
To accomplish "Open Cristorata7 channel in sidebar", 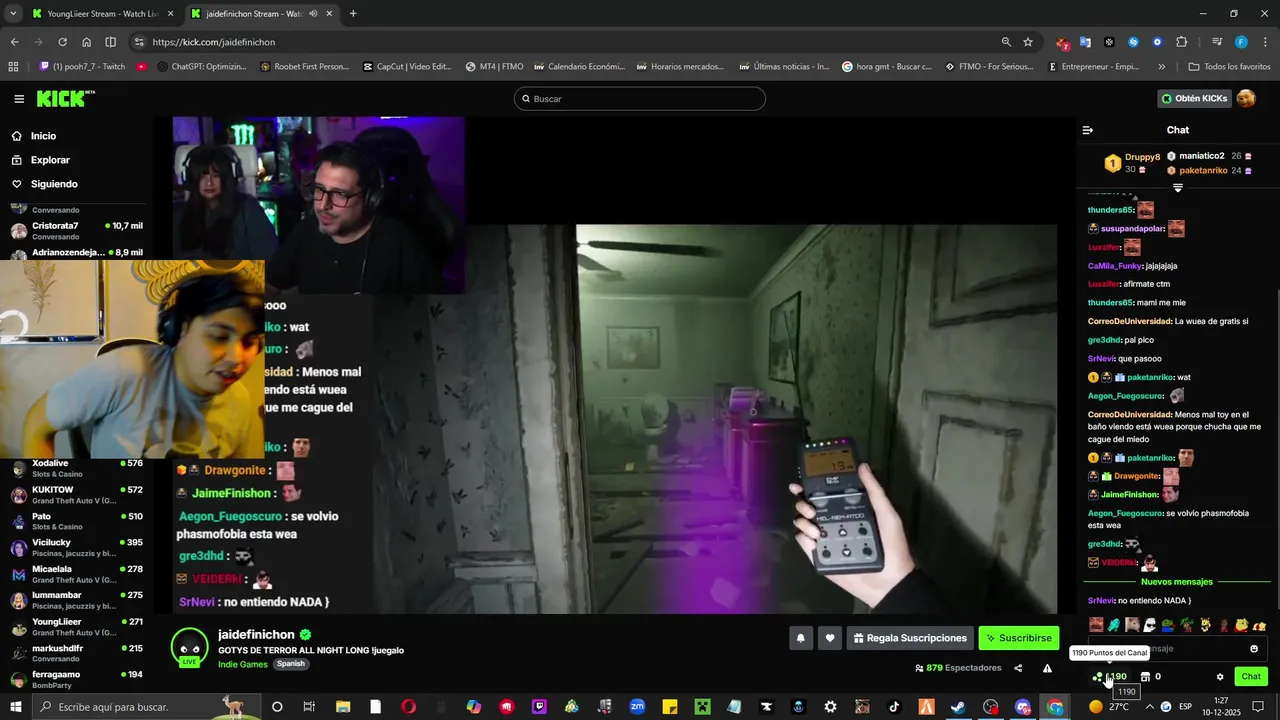I will [78, 231].
